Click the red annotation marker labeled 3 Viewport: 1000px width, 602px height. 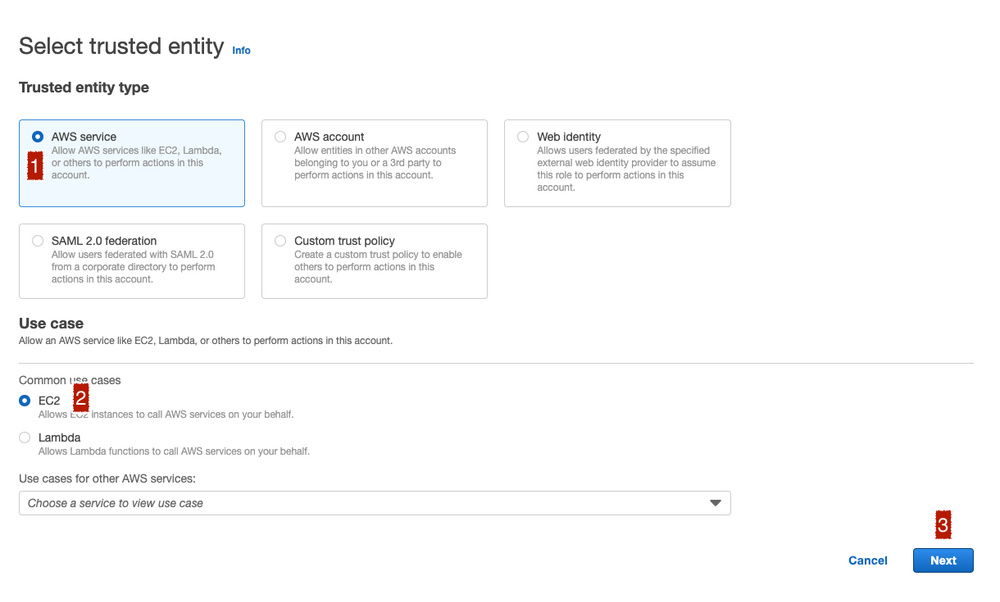click(x=941, y=525)
